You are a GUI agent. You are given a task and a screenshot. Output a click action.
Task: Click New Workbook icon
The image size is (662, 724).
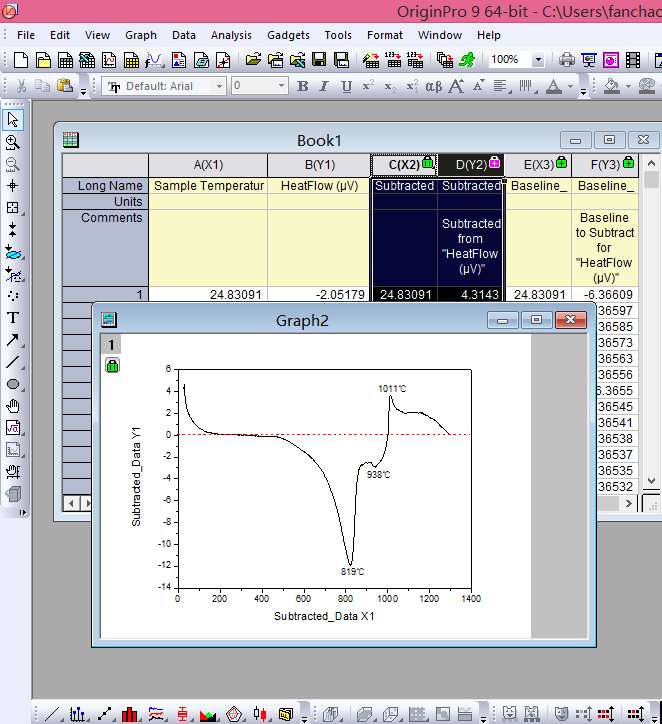65,60
